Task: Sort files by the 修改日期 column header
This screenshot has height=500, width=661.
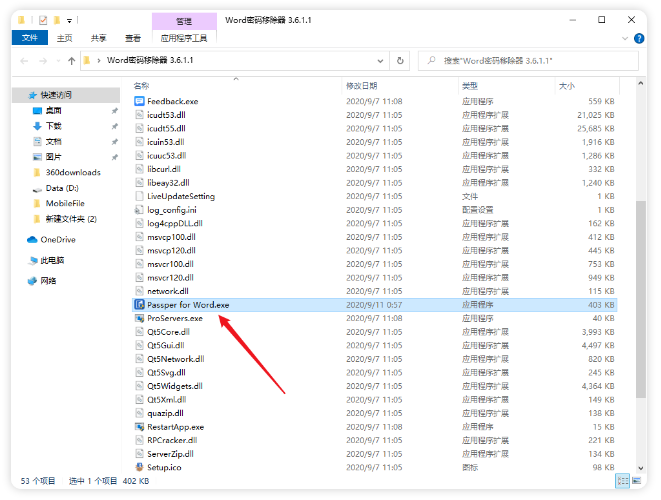Action: click(x=362, y=86)
